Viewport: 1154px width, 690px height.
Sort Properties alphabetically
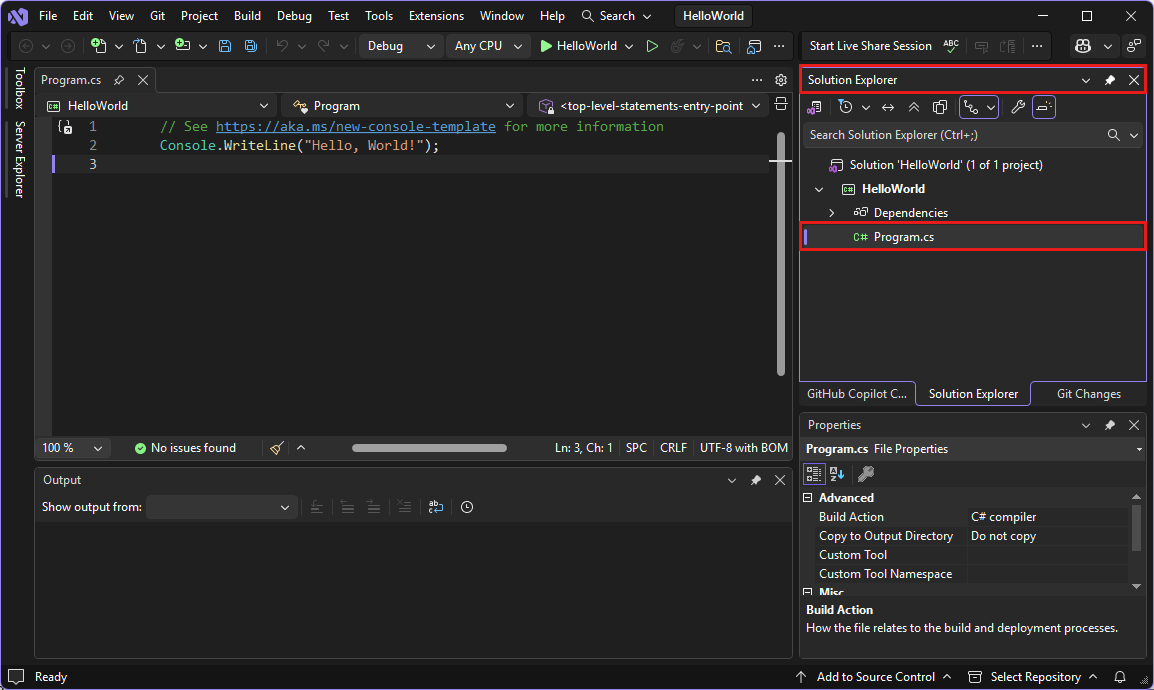click(836, 474)
